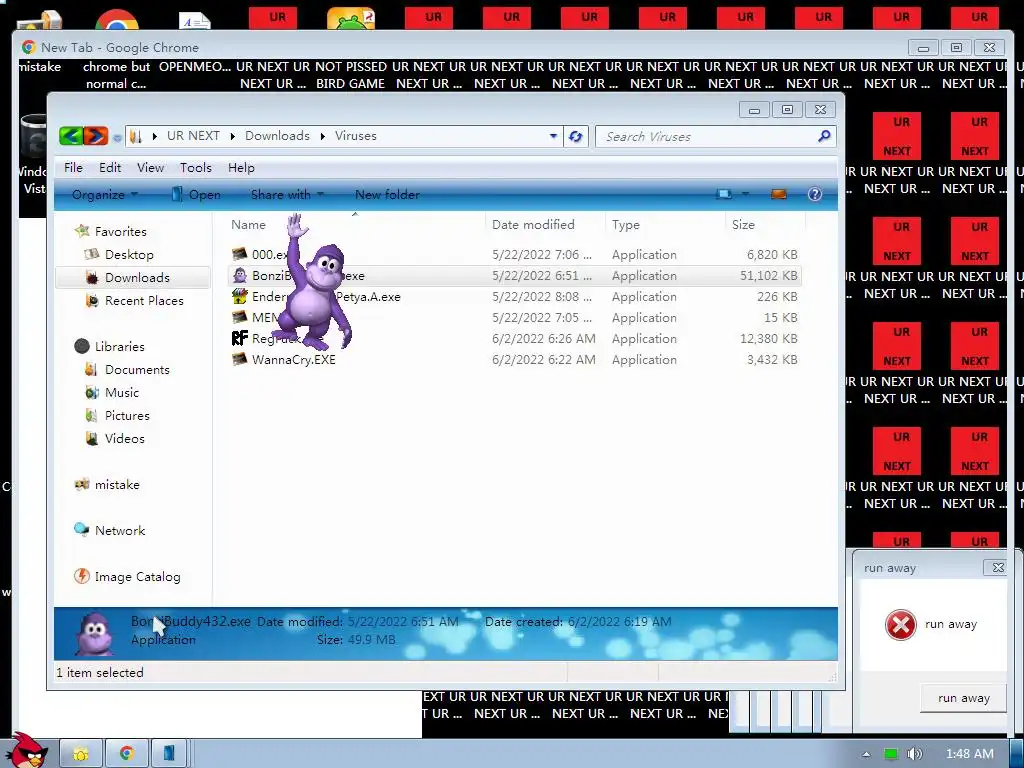The width and height of the screenshot is (1024, 768).
Task: Click the volume speaker tray icon
Action: [915, 754]
